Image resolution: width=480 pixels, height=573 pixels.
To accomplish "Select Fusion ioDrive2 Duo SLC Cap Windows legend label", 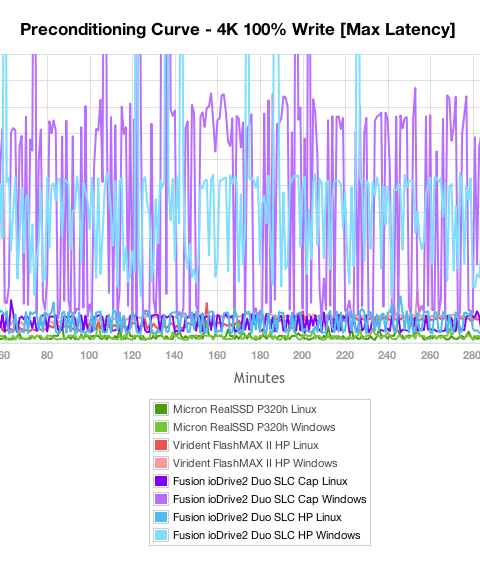I will tap(270, 499).
